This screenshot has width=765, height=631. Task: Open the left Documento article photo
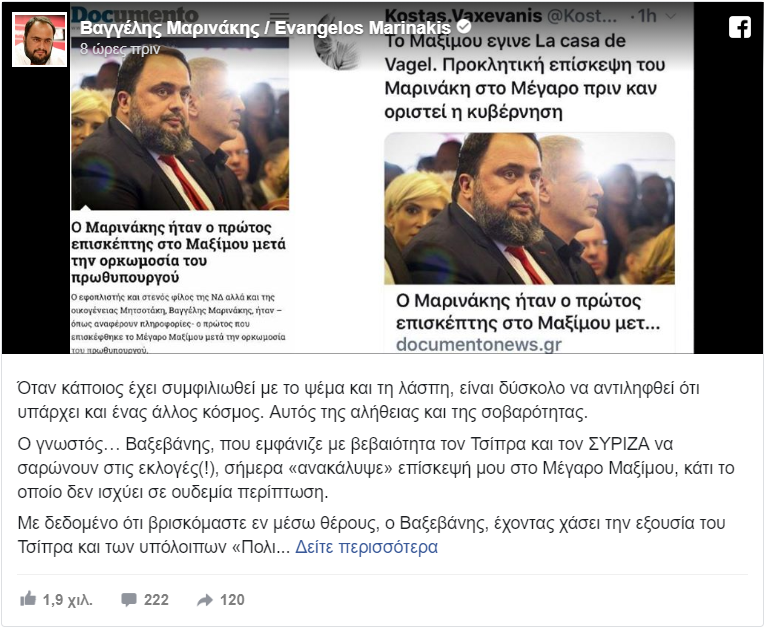[180, 129]
